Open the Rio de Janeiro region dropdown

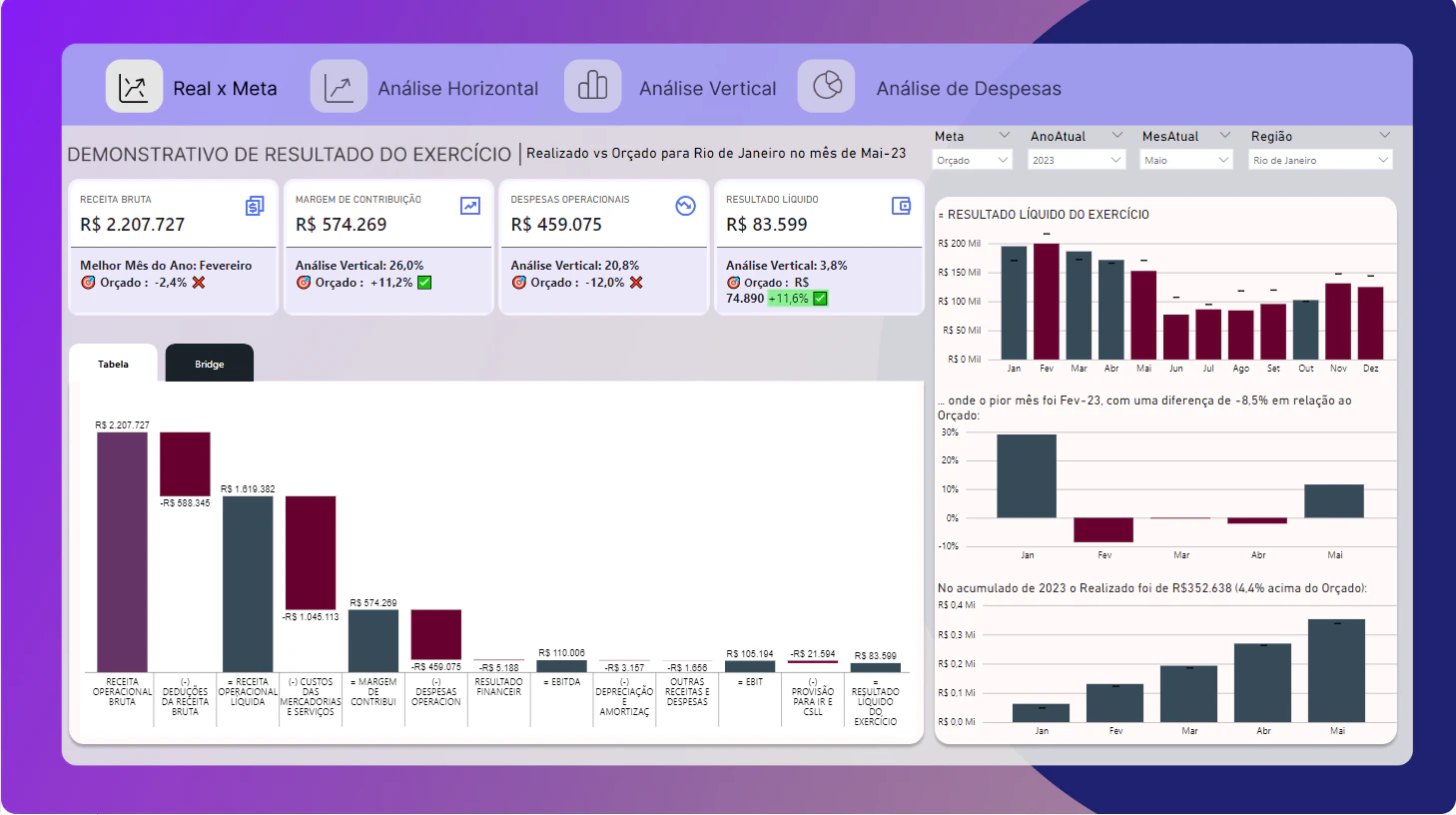click(1320, 160)
